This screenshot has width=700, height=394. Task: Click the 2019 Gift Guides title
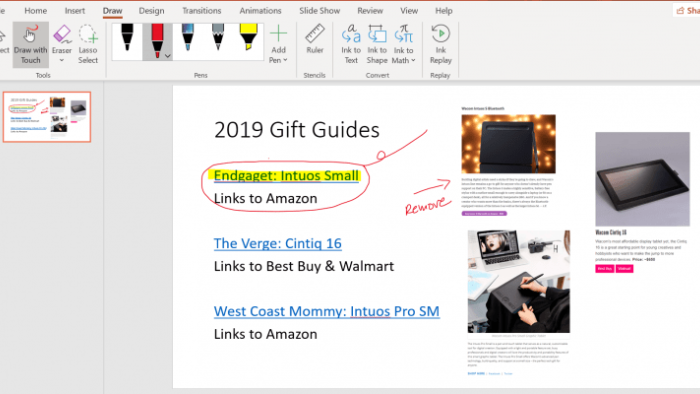pos(297,130)
